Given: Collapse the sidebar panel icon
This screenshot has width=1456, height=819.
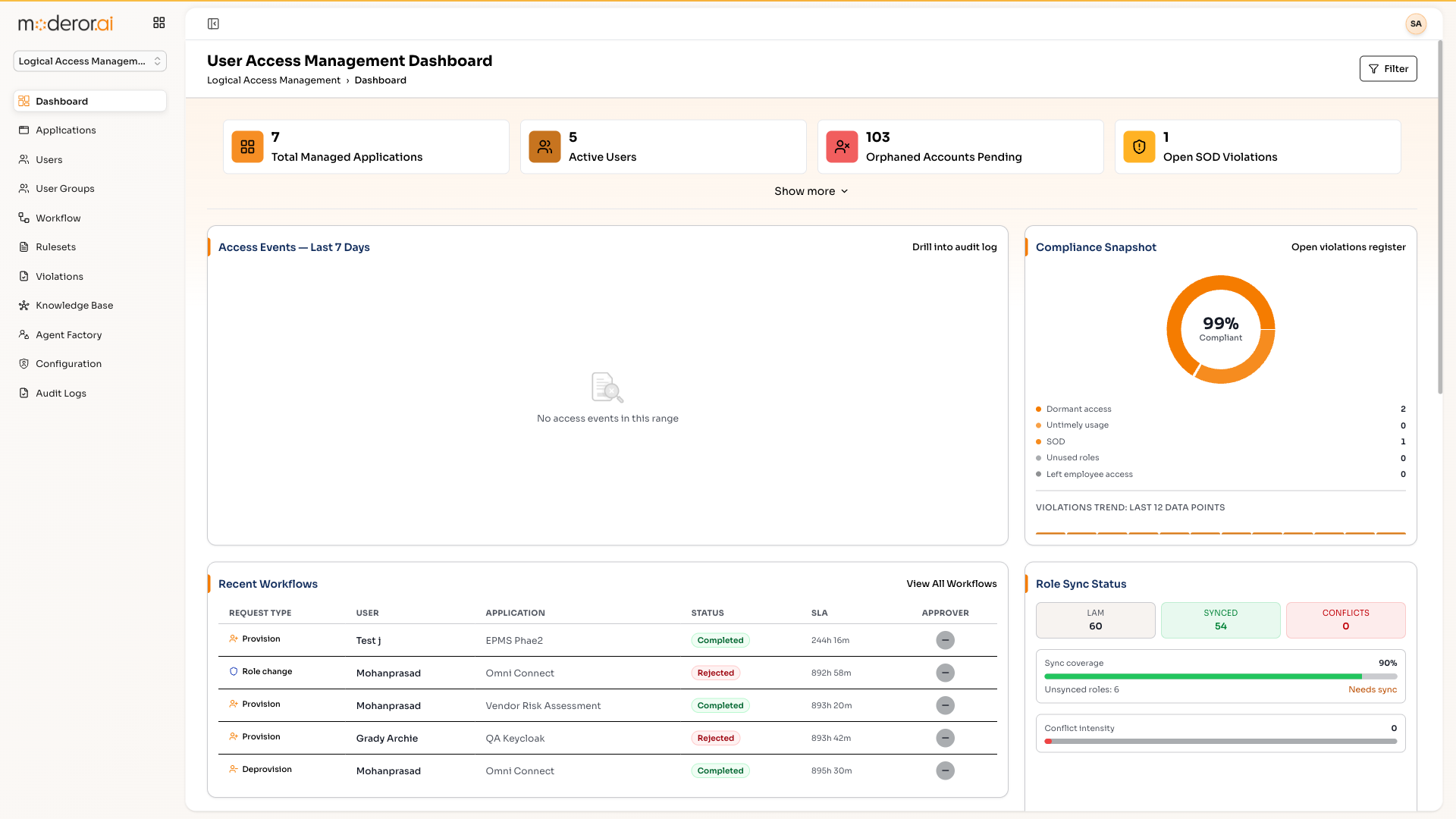Looking at the screenshot, I should [x=213, y=24].
